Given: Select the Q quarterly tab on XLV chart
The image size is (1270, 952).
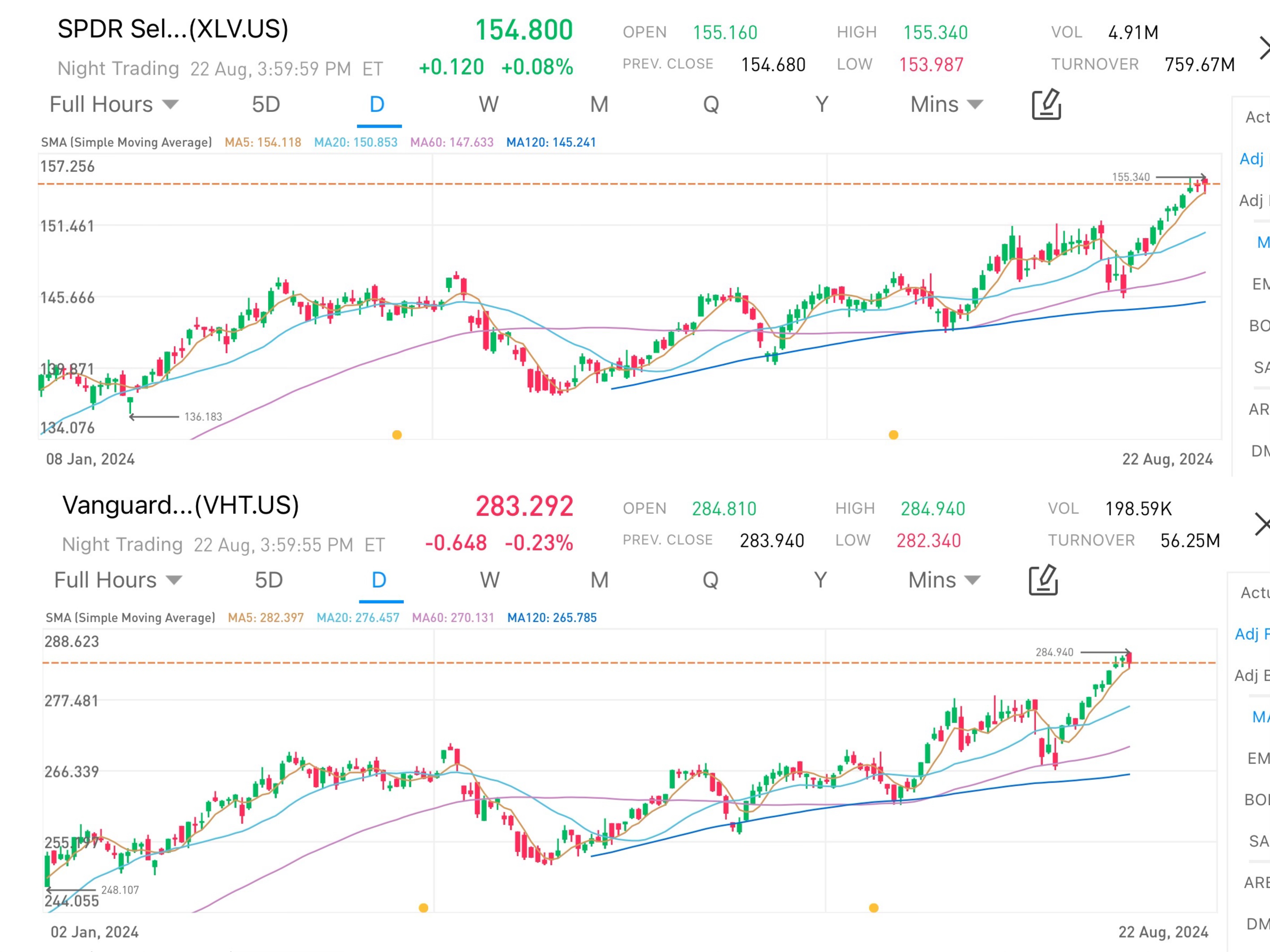Looking at the screenshot, I should [711, 104].
